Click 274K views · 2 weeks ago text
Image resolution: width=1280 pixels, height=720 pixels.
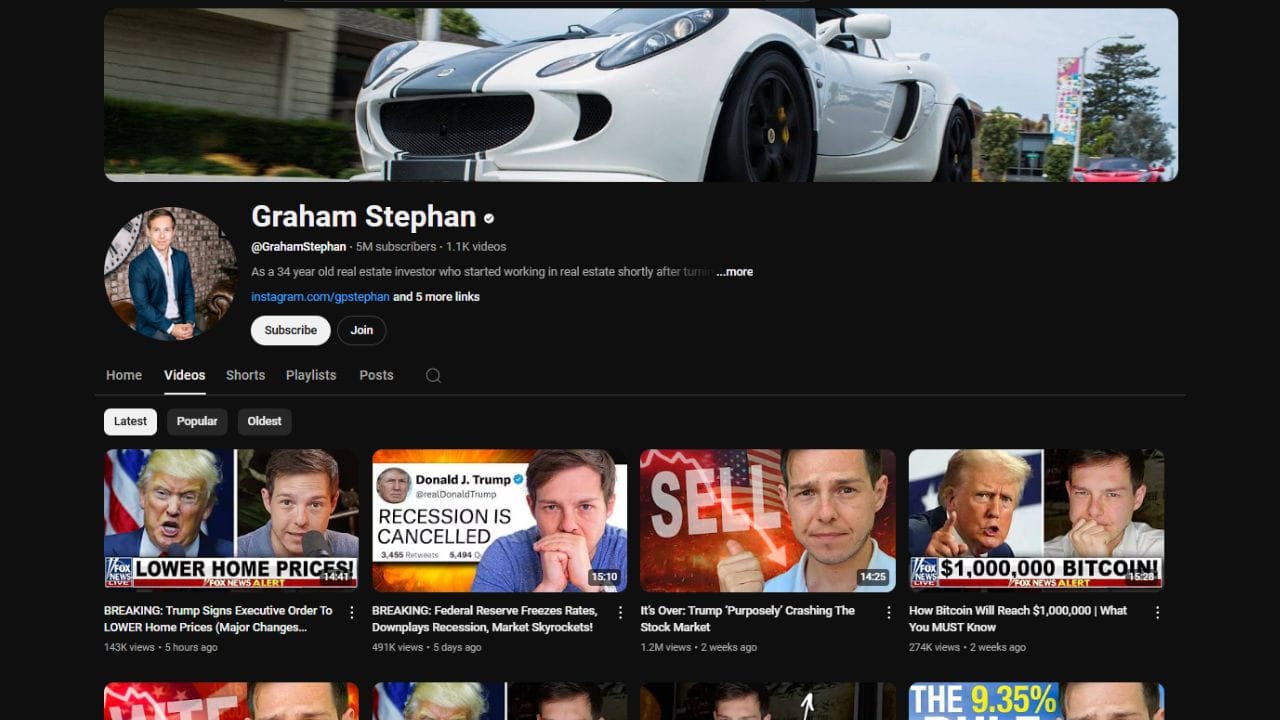967,648
